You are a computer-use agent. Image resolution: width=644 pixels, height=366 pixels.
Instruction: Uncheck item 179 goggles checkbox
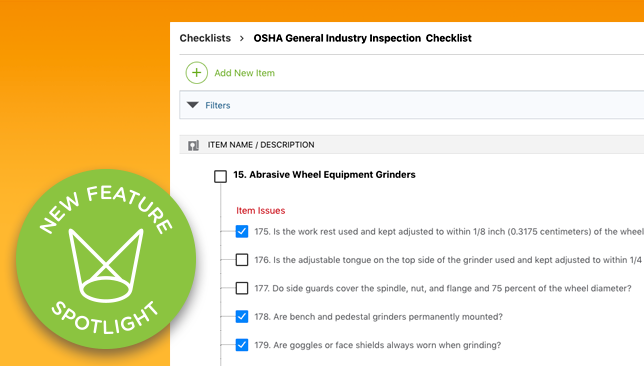click(x=242, y=345)
